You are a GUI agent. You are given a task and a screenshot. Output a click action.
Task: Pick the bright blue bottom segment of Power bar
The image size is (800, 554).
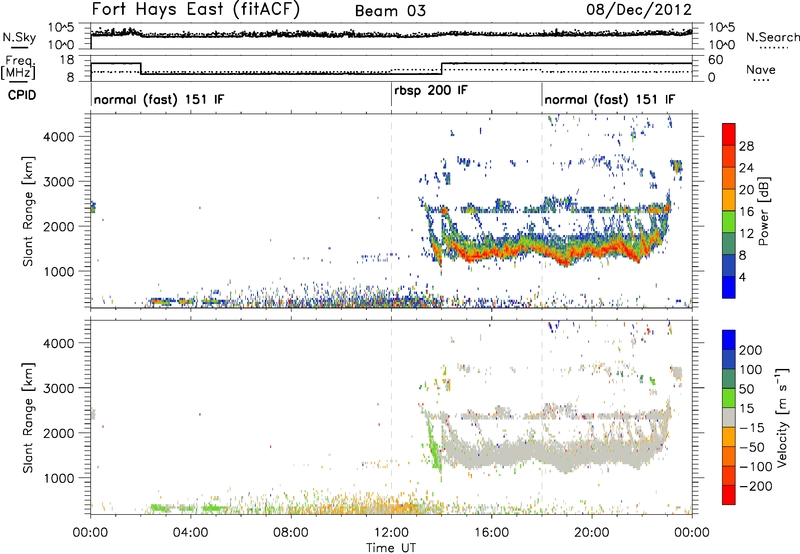[x=729, y=287]
